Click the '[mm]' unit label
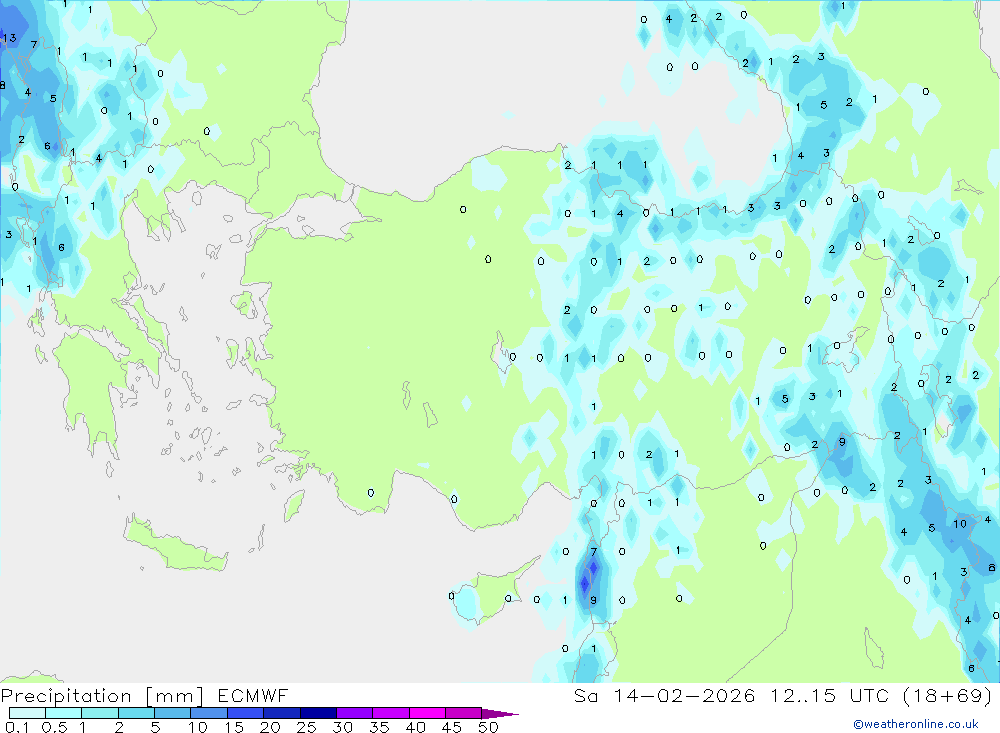This screenshot has height=733, width=1000. click(x=175, y=696)
